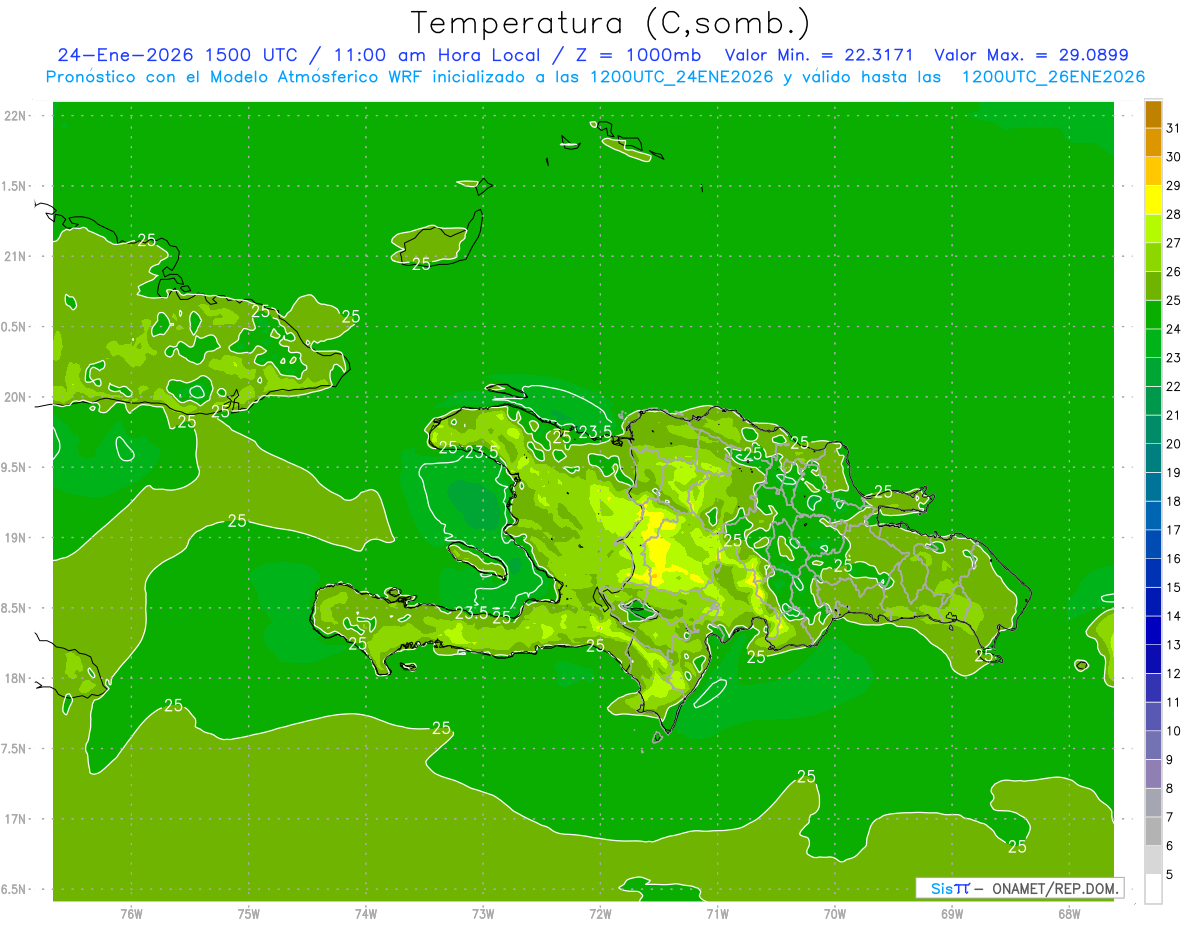Click the "20N" latitude axis label
Screen dimensions: 1200x927
point(15,397)
